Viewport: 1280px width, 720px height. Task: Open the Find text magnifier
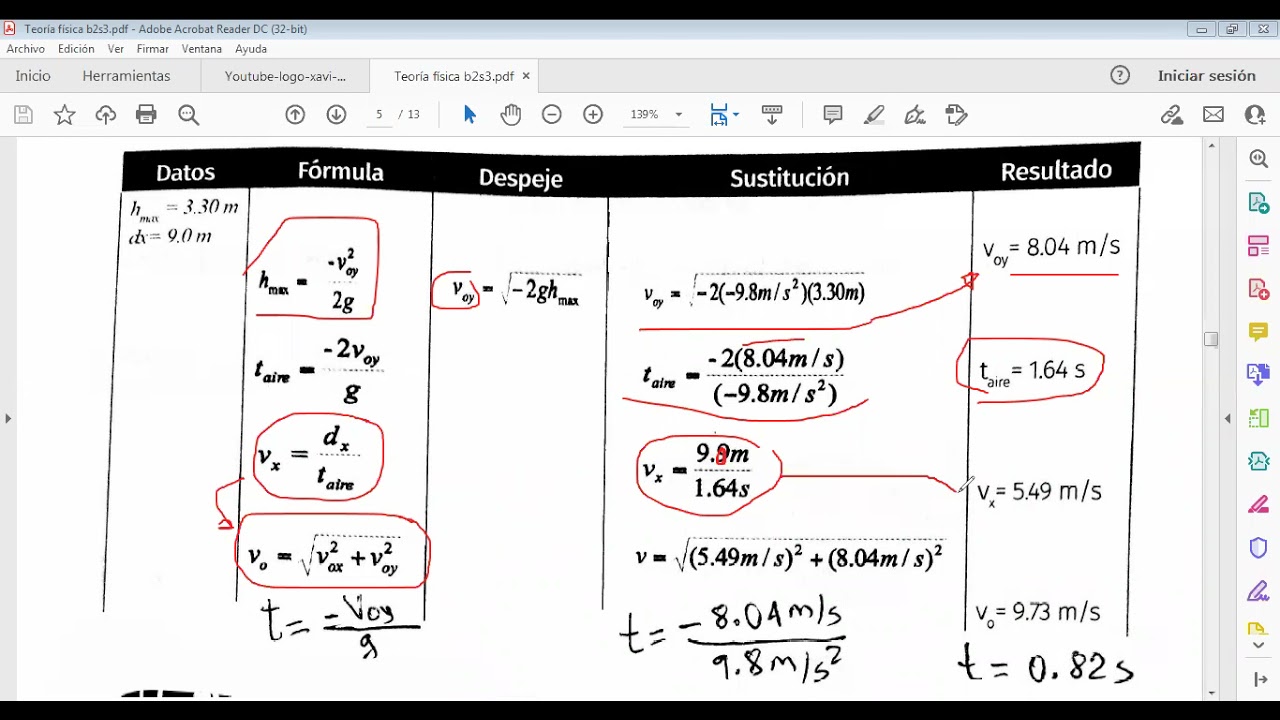188,115
